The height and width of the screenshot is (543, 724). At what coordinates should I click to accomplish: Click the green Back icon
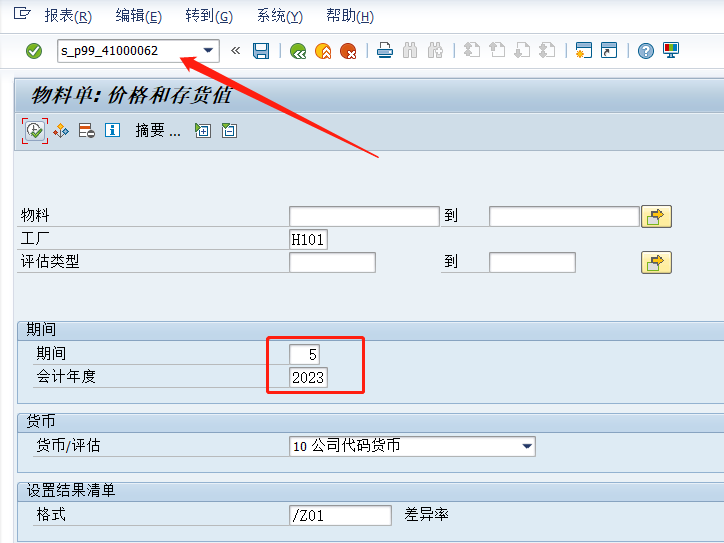pos(298,51)
